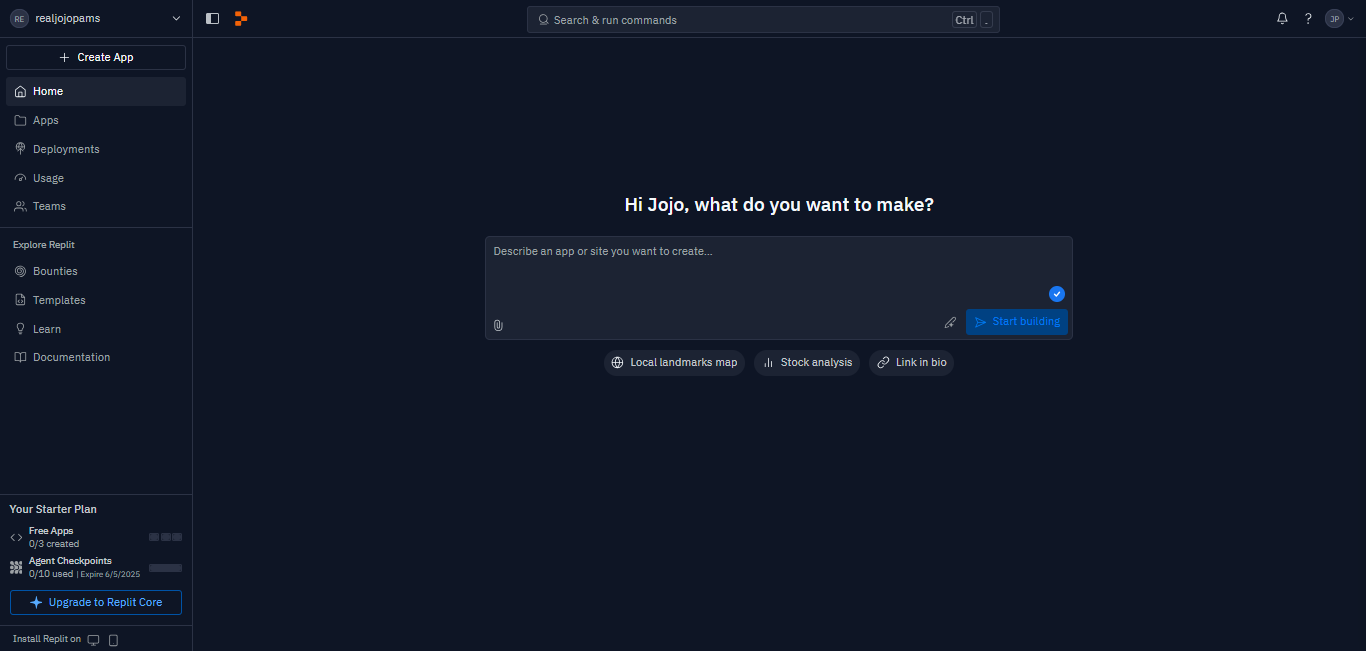Click the RE workspace avatar

[x=19, y=18]
